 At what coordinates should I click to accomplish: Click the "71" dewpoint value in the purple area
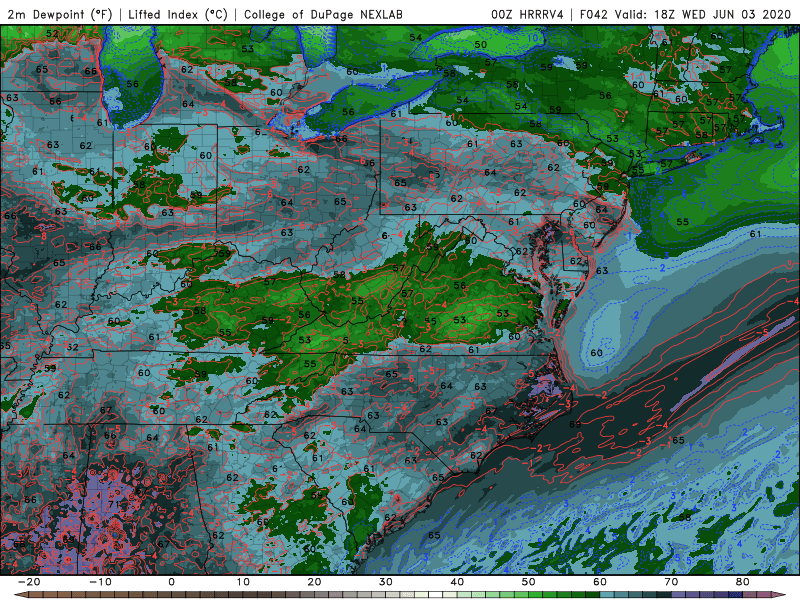[114, 505]
